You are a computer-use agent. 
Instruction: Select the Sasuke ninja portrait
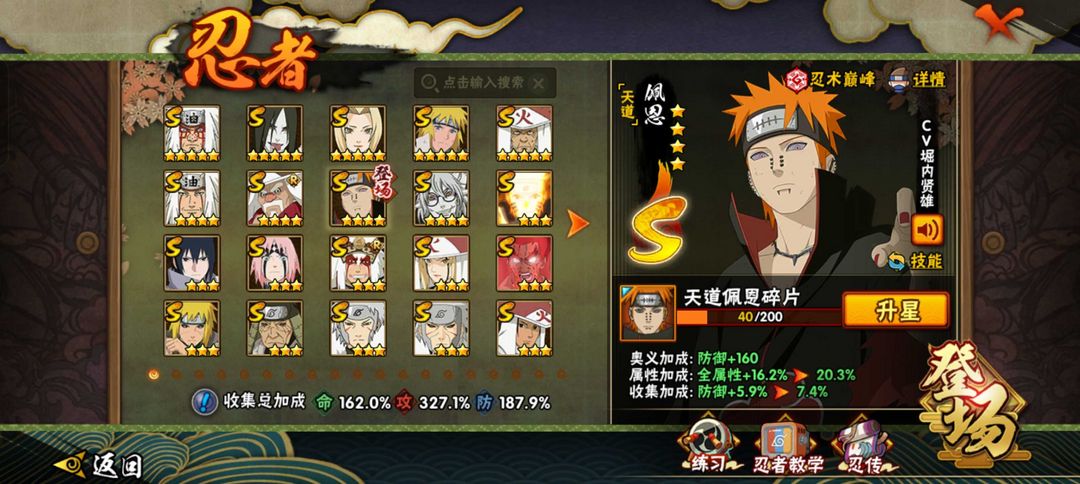[191, 263]
